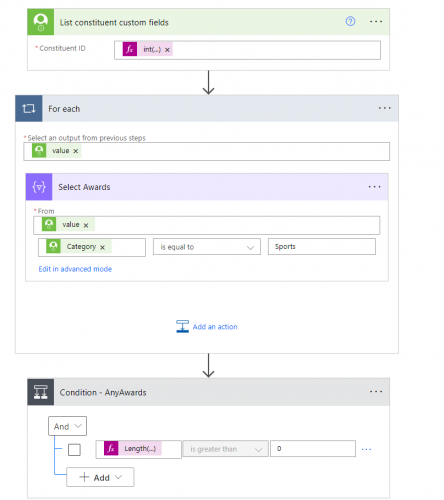Screen dimensions: 444x500
Task: Remove the int(...) expression token
Action: (x=167, y=50)
